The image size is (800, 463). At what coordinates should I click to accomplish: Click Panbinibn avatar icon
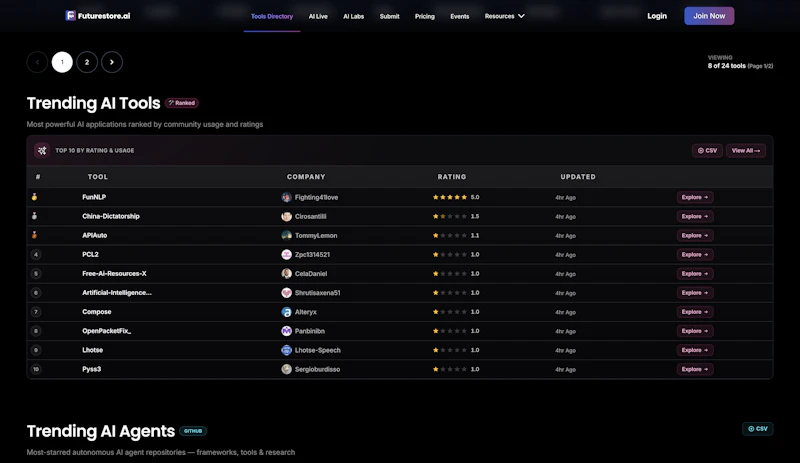[286, 331]
